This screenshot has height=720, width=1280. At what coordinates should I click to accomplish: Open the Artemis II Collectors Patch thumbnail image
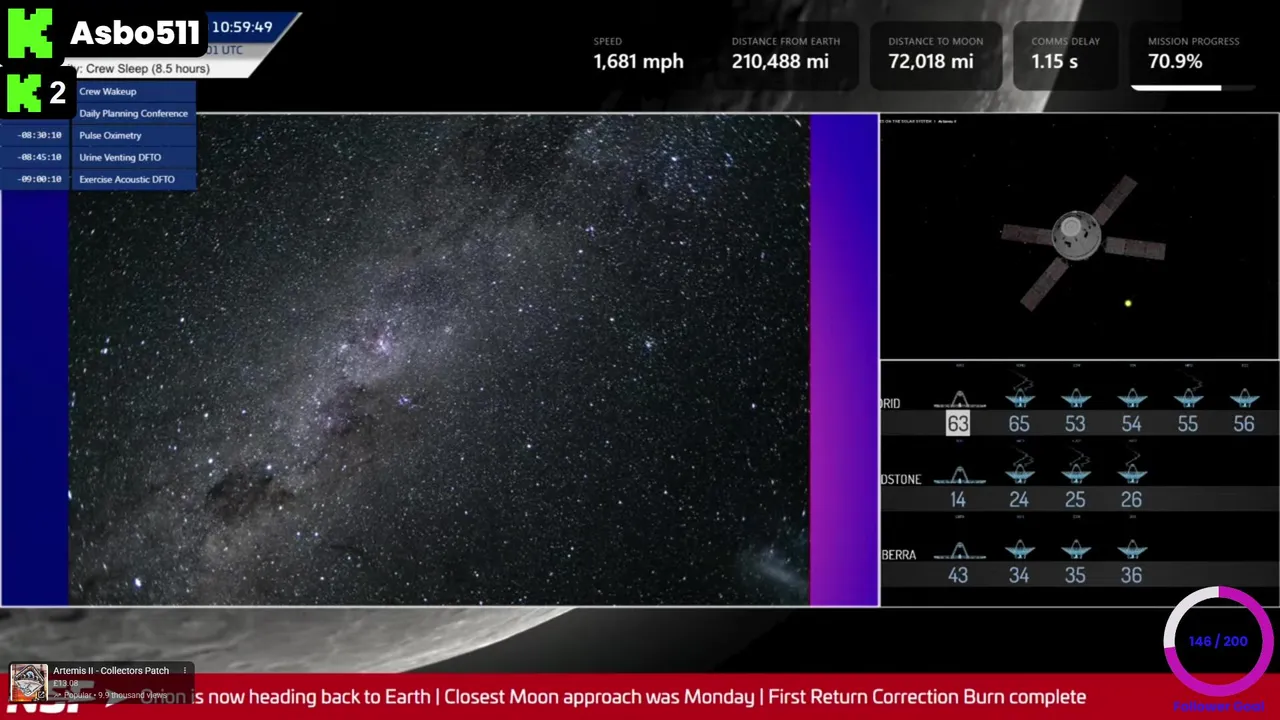[x=28, y=683]
